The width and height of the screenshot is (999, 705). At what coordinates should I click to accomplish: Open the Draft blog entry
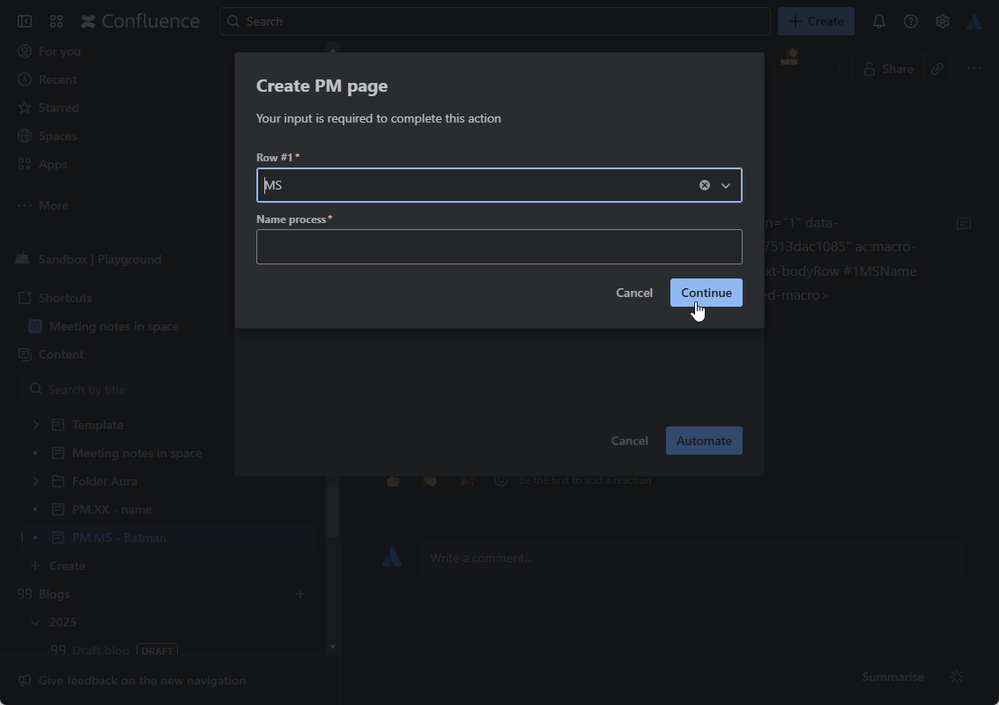coord(101,650)
